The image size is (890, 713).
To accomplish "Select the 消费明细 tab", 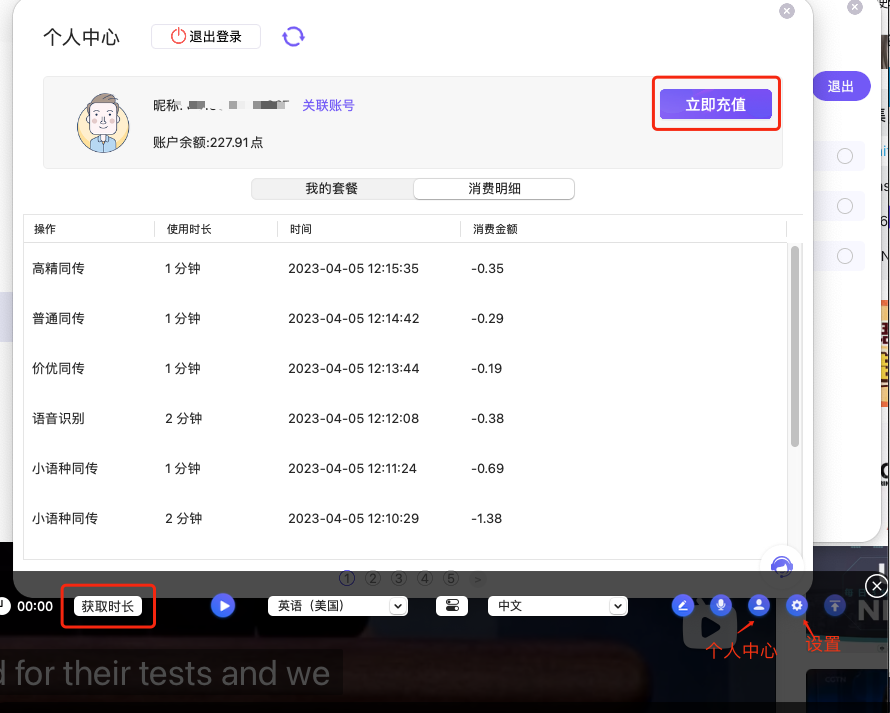I will coord(494,189).
